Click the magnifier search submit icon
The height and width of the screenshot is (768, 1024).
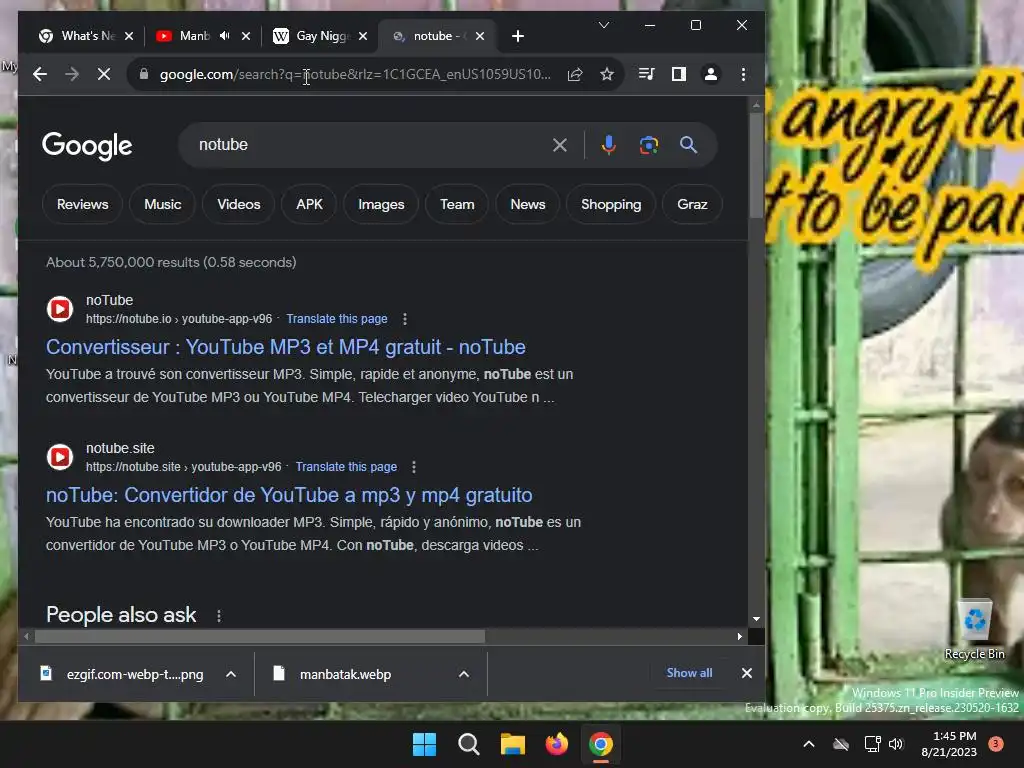coord(688,145)
